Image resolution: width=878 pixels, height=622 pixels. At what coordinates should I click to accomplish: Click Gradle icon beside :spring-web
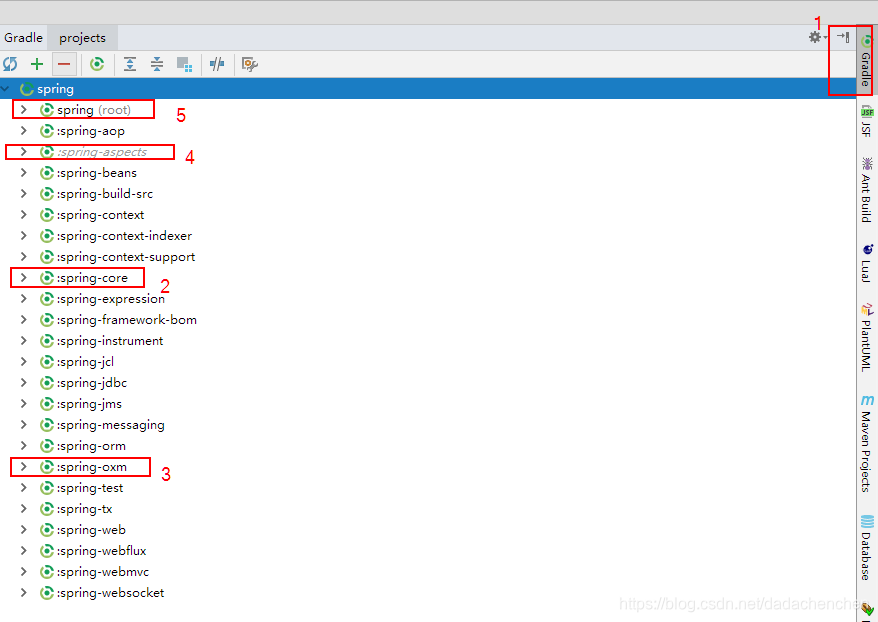(47, 530)
